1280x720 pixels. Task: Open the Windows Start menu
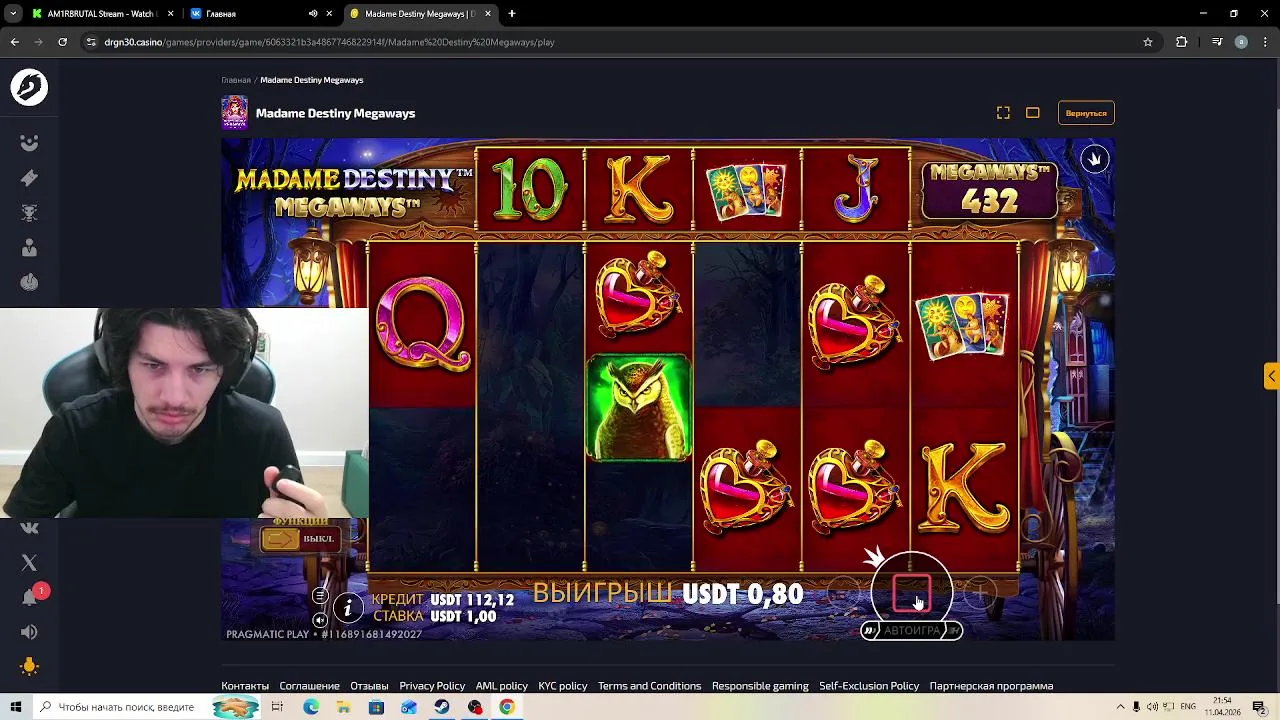[x=15, y=707]
